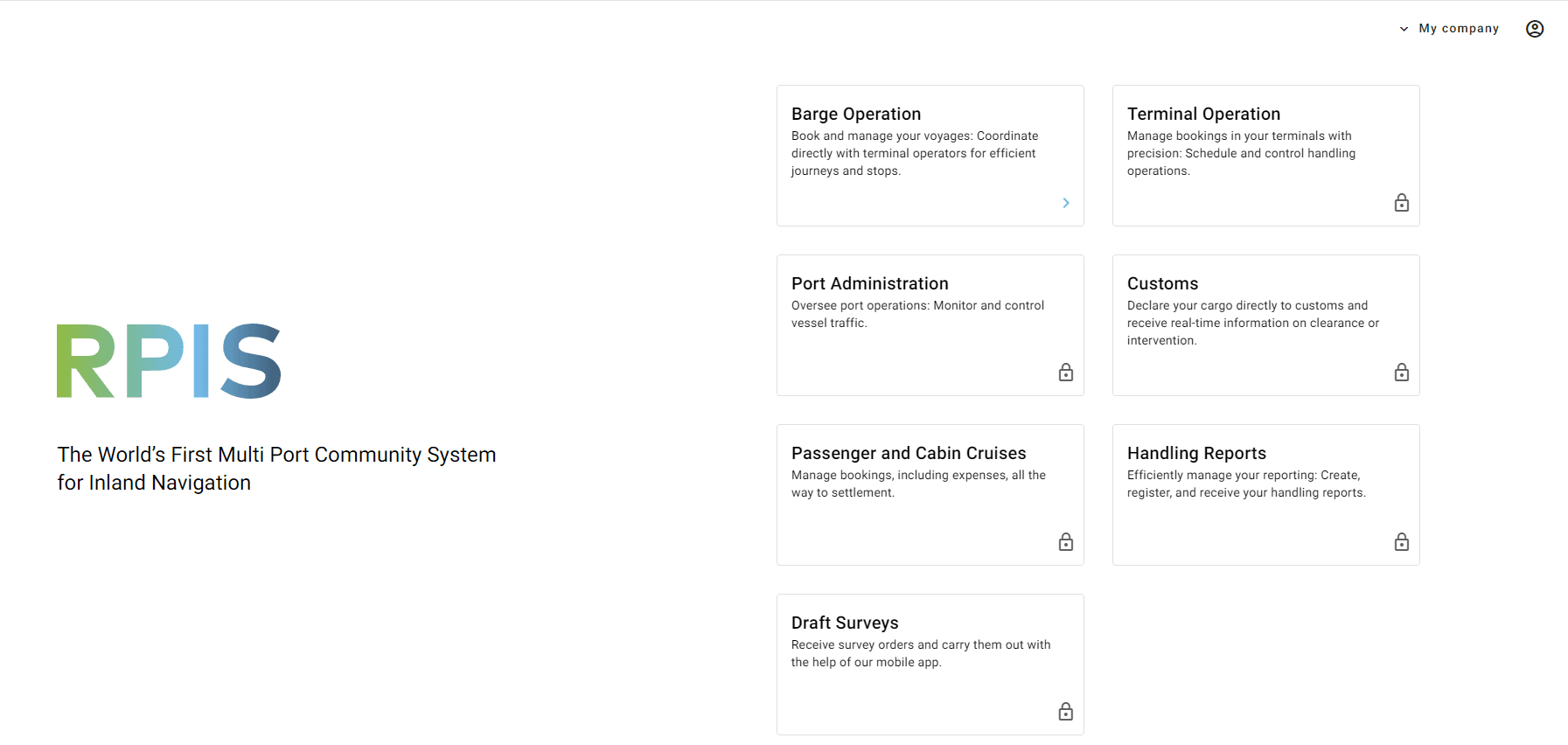Click the Barge Operation description text
The image size is (1568, 745).
tap(915, 153)
